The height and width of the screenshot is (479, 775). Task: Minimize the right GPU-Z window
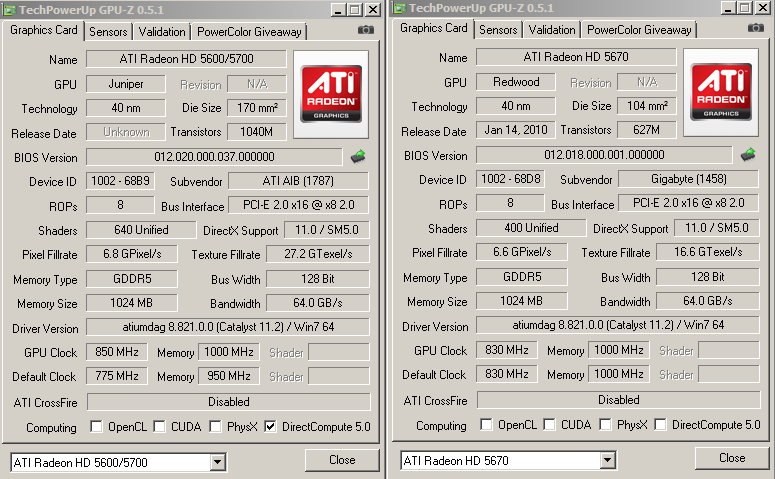[728, 7]
